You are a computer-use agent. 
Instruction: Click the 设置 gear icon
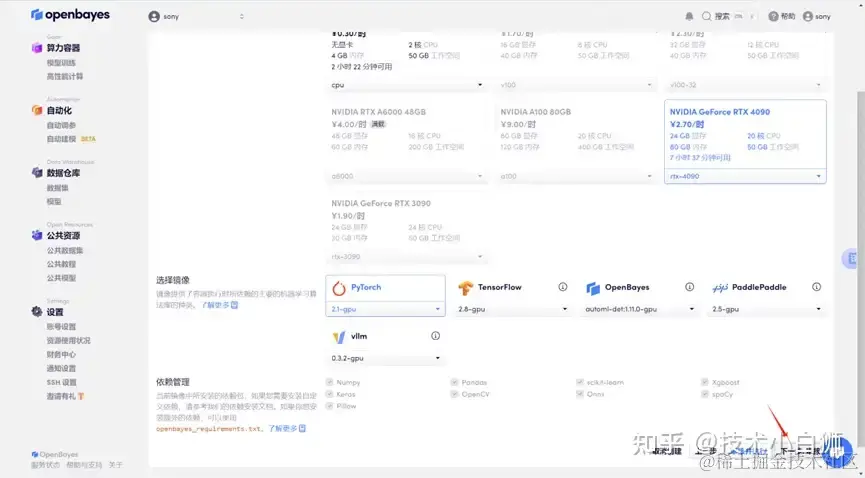[37, 312]
